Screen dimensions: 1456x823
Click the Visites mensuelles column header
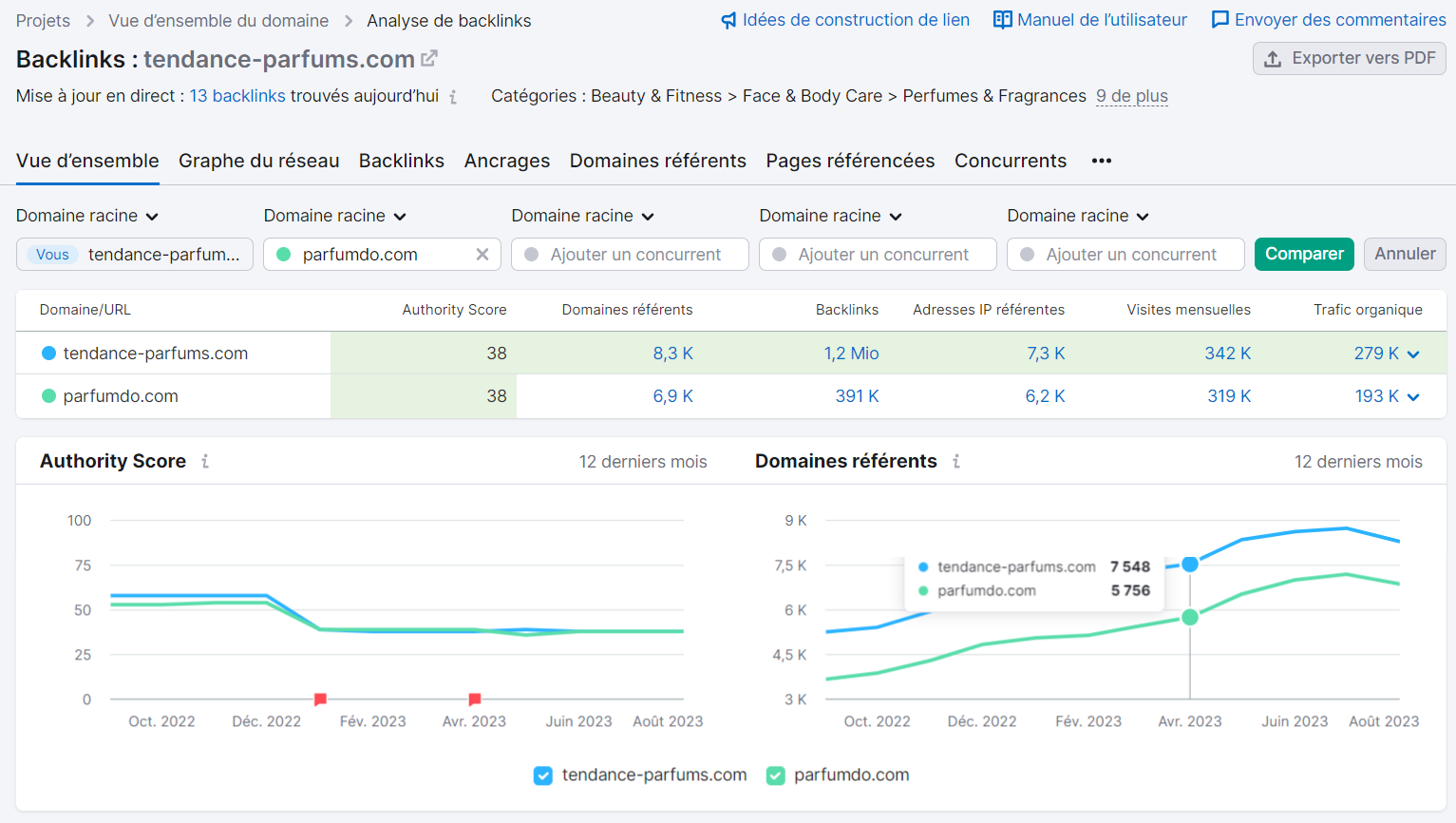coord(1188,310)
